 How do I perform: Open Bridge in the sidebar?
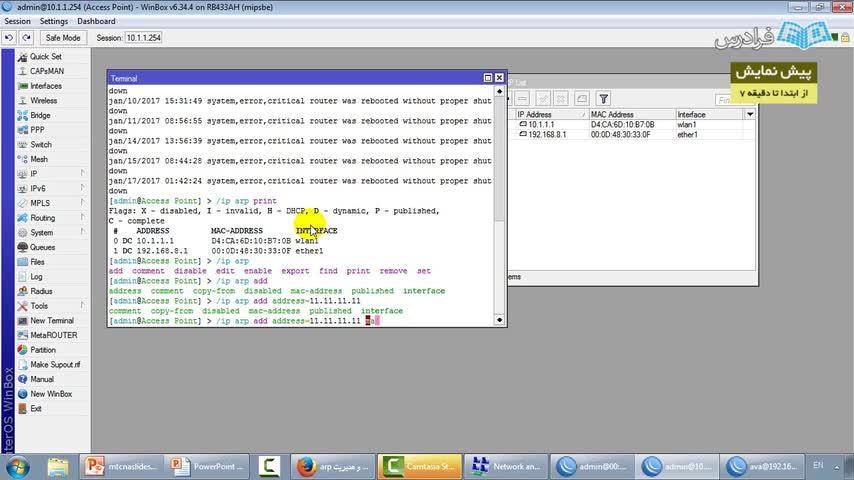(x=40, y=116)
